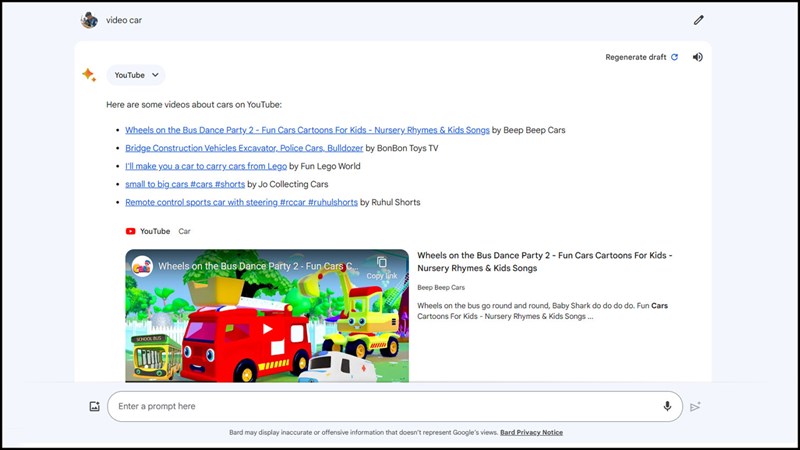Click 'by Fun Lego World' text
The height and width of the screenshot is (450, 800).
pyautogui.click(x=324, y=166)
